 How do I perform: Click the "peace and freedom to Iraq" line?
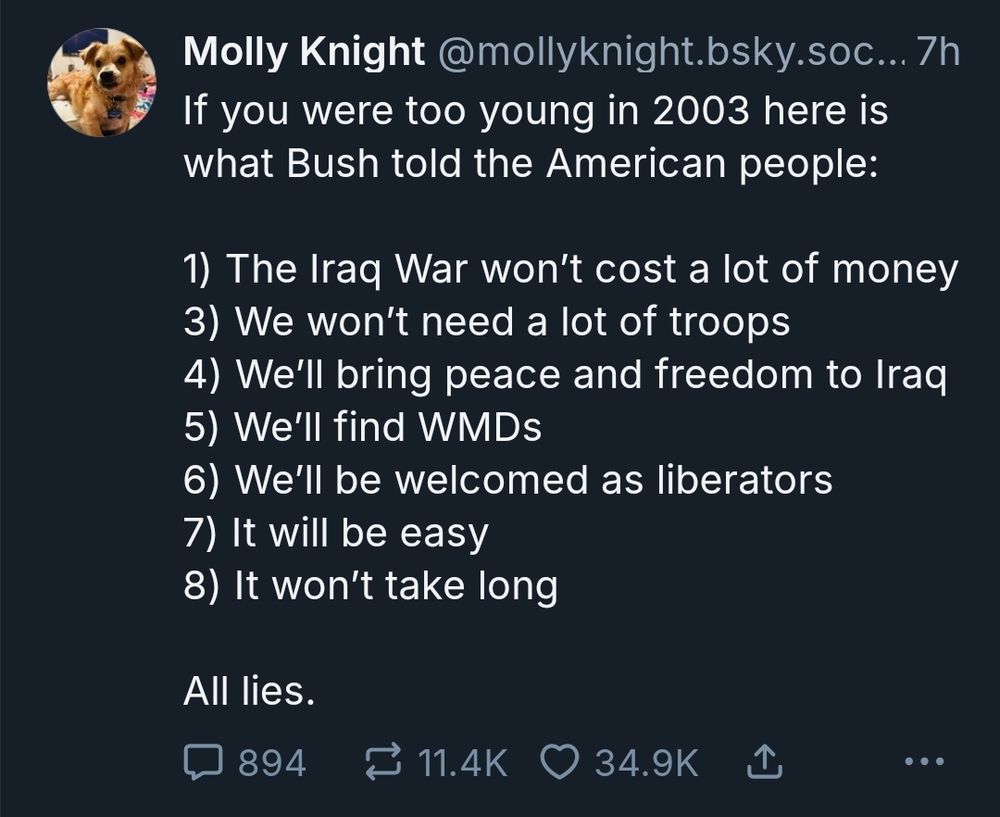click(565, 375)
